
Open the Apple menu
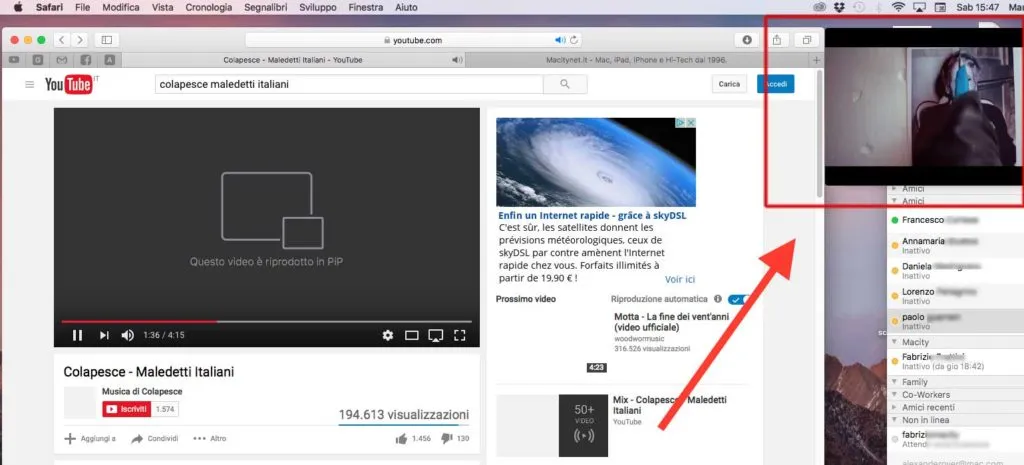point(18,7)
